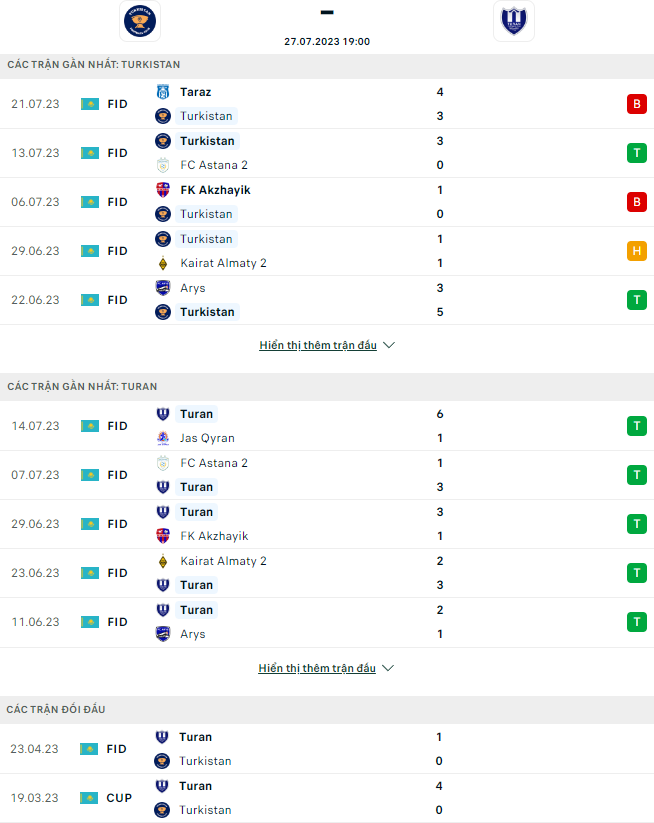Select the Kairat Almaty 2 team name on 29.06.23
Screen dimensions: 654x823
223,263
